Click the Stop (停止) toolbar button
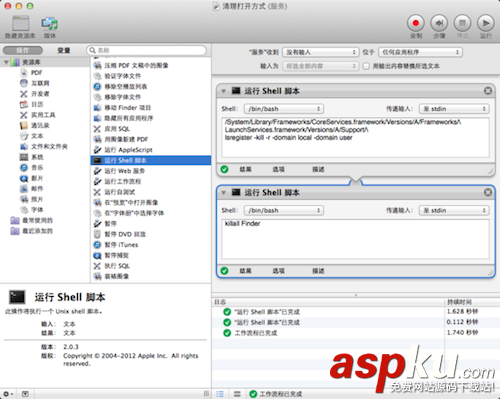Screen dimensions: 500x399 tap(462, 23)
